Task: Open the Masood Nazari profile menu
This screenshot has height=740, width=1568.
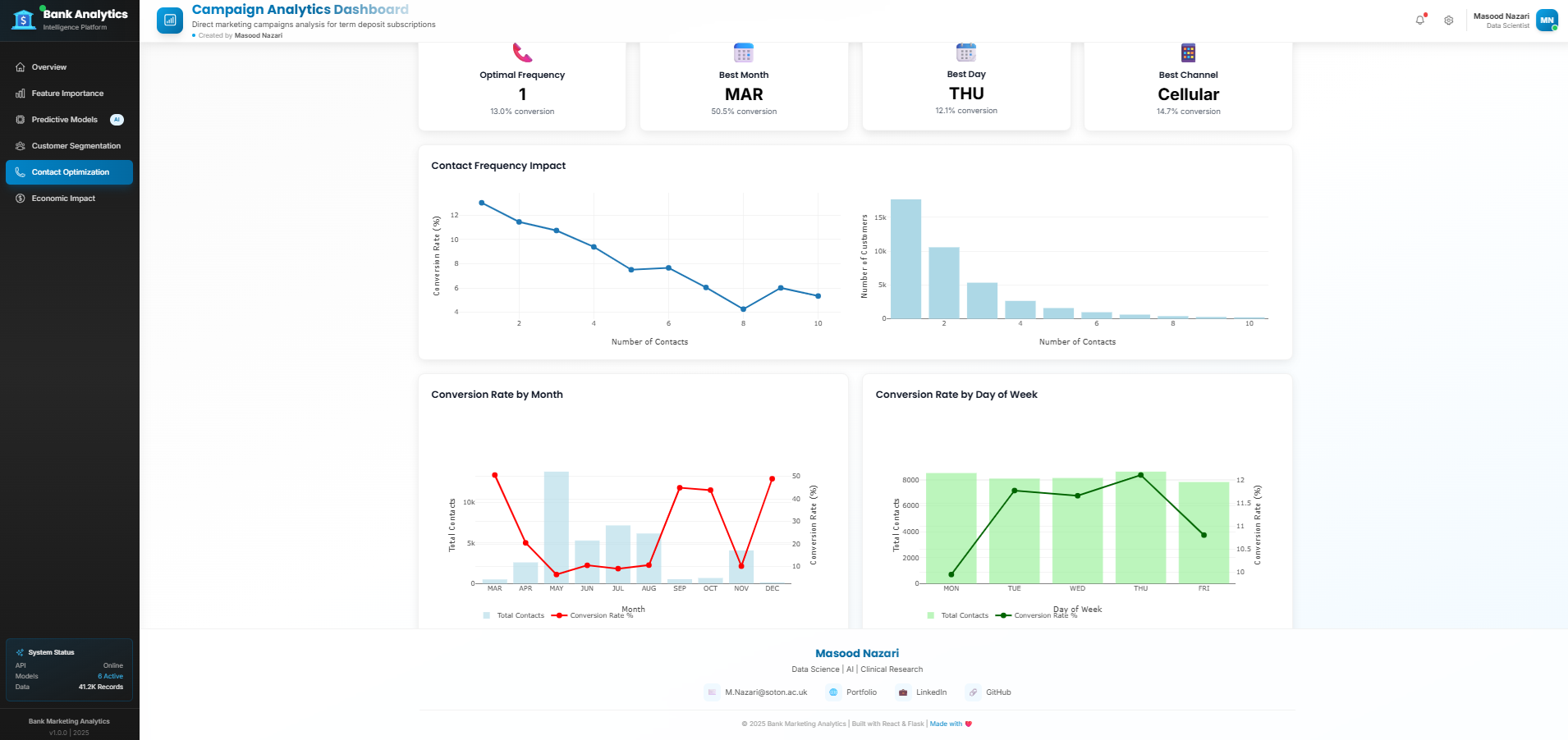Action: [x=1502, y=20]
